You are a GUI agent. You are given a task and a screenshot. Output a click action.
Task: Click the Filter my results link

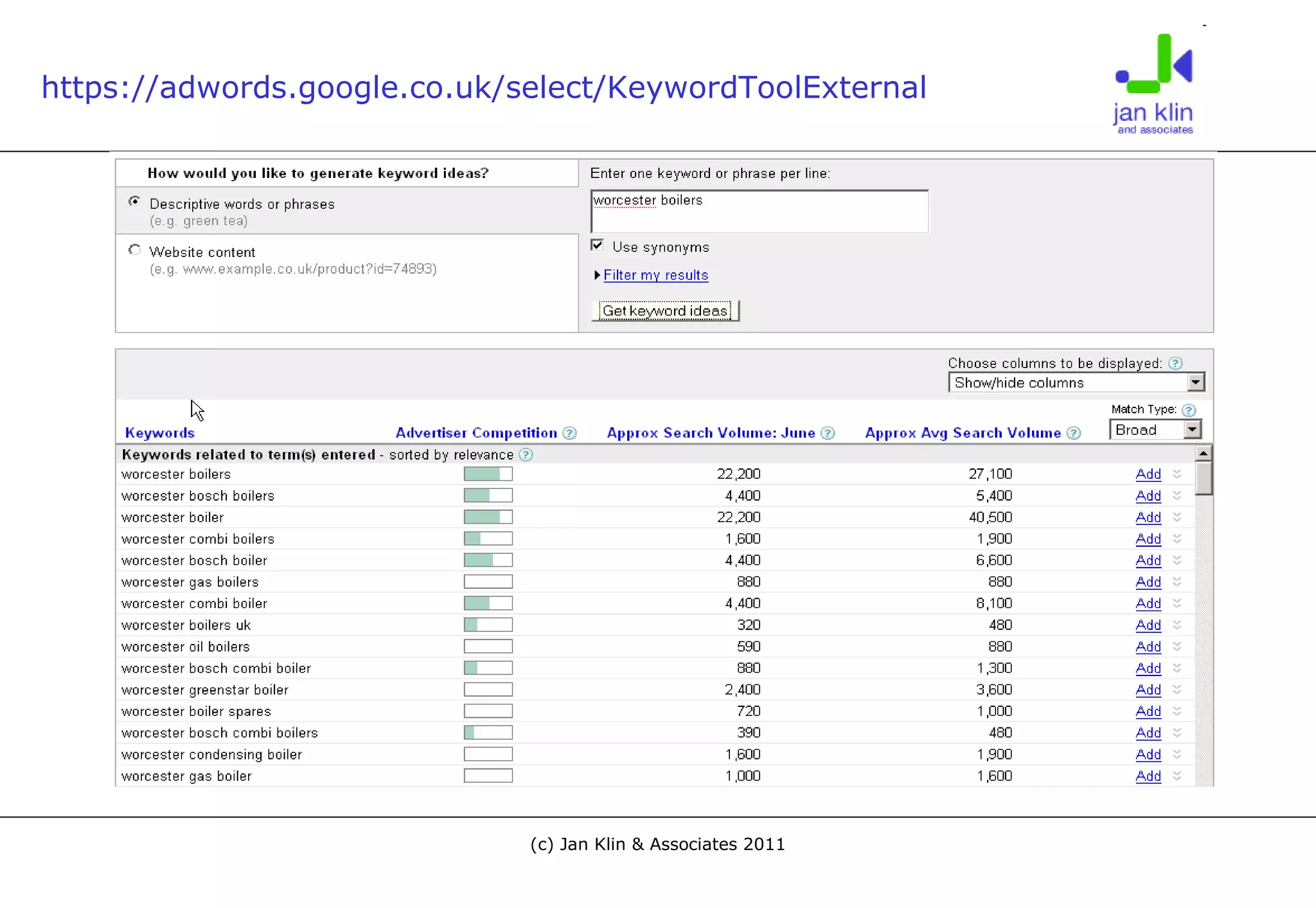tap(655, 275)
